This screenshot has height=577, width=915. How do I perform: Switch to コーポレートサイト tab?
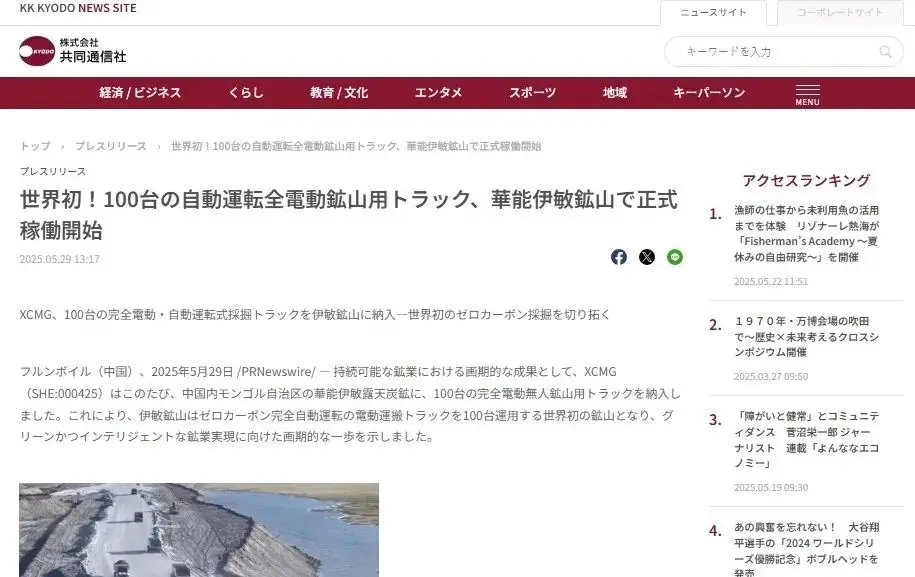(x=840, y=13)
